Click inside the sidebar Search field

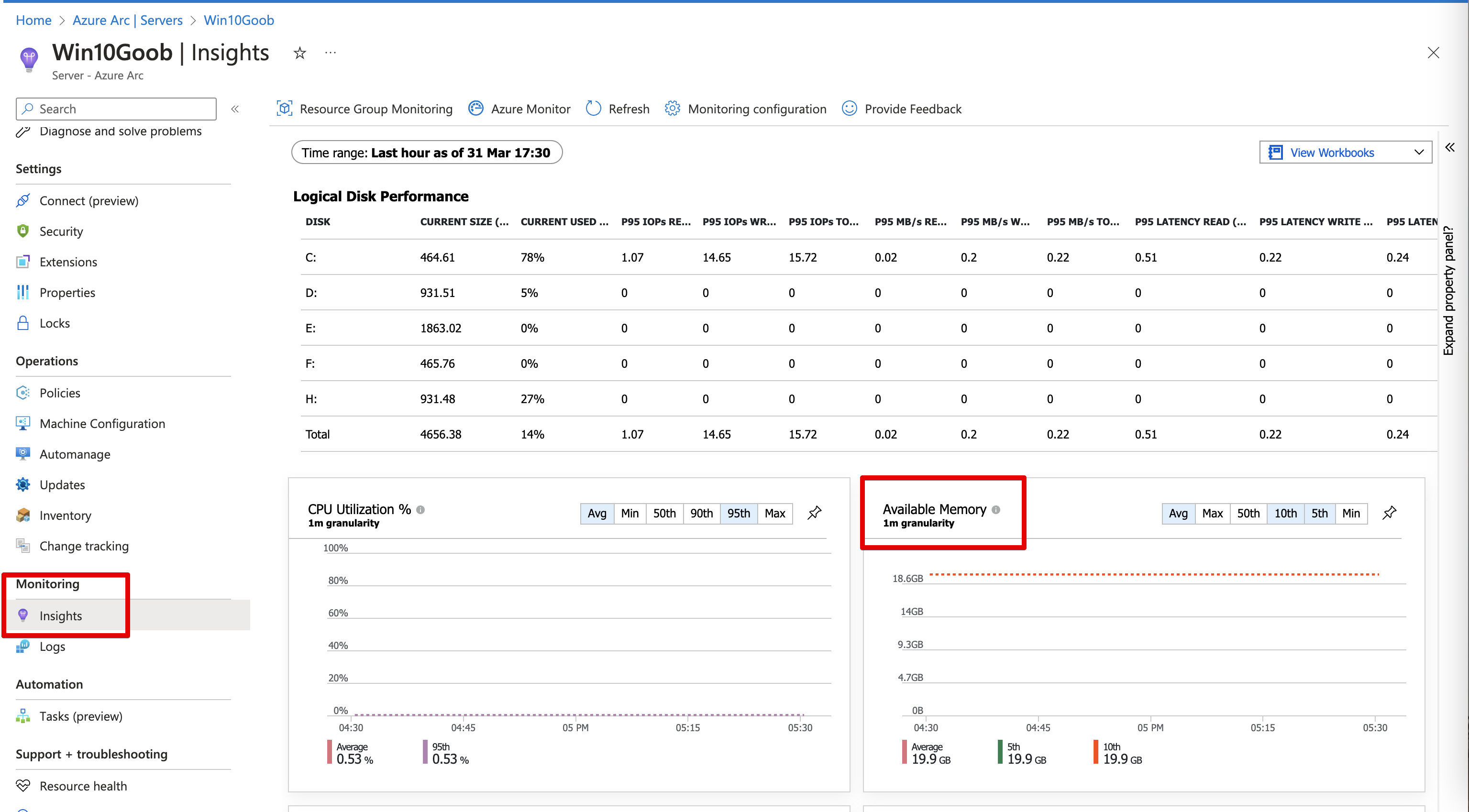tap(116, 109)
